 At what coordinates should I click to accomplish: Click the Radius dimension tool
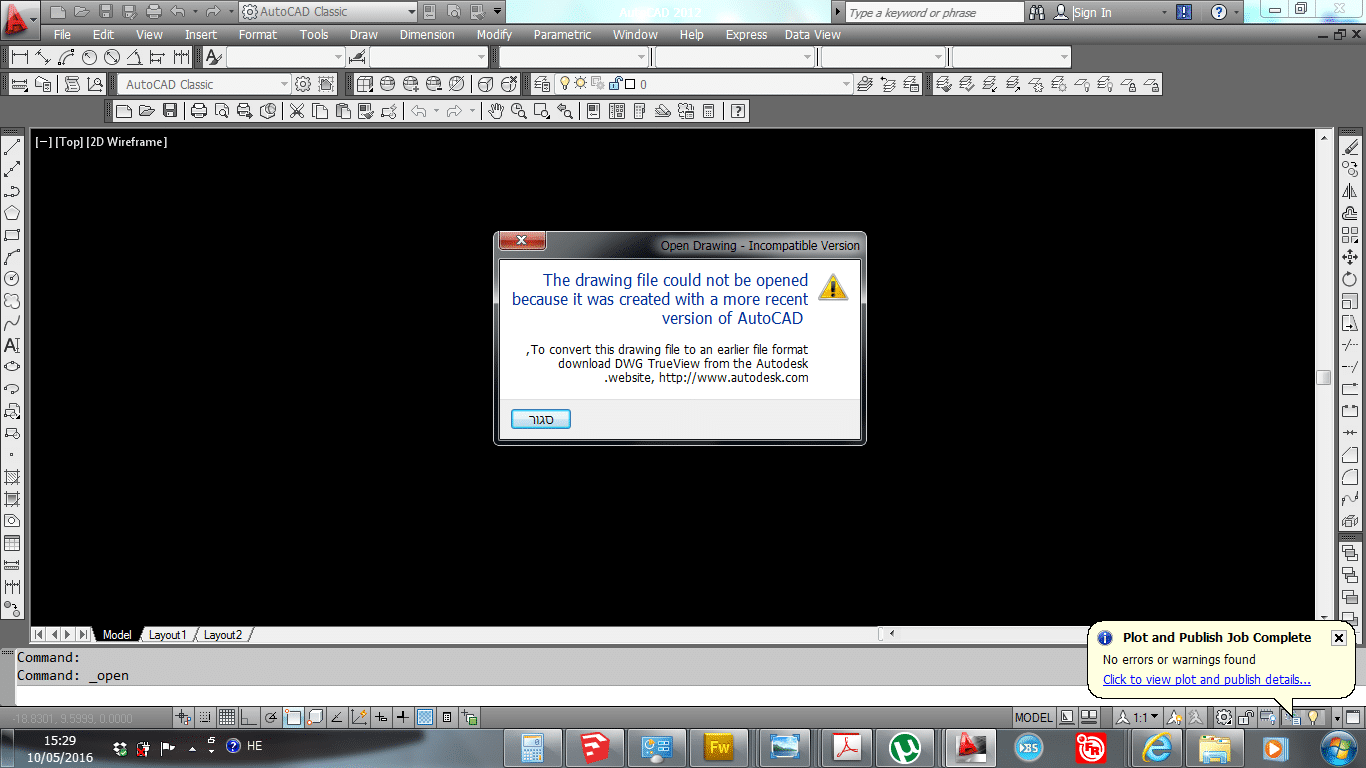(x=90, y=57)
